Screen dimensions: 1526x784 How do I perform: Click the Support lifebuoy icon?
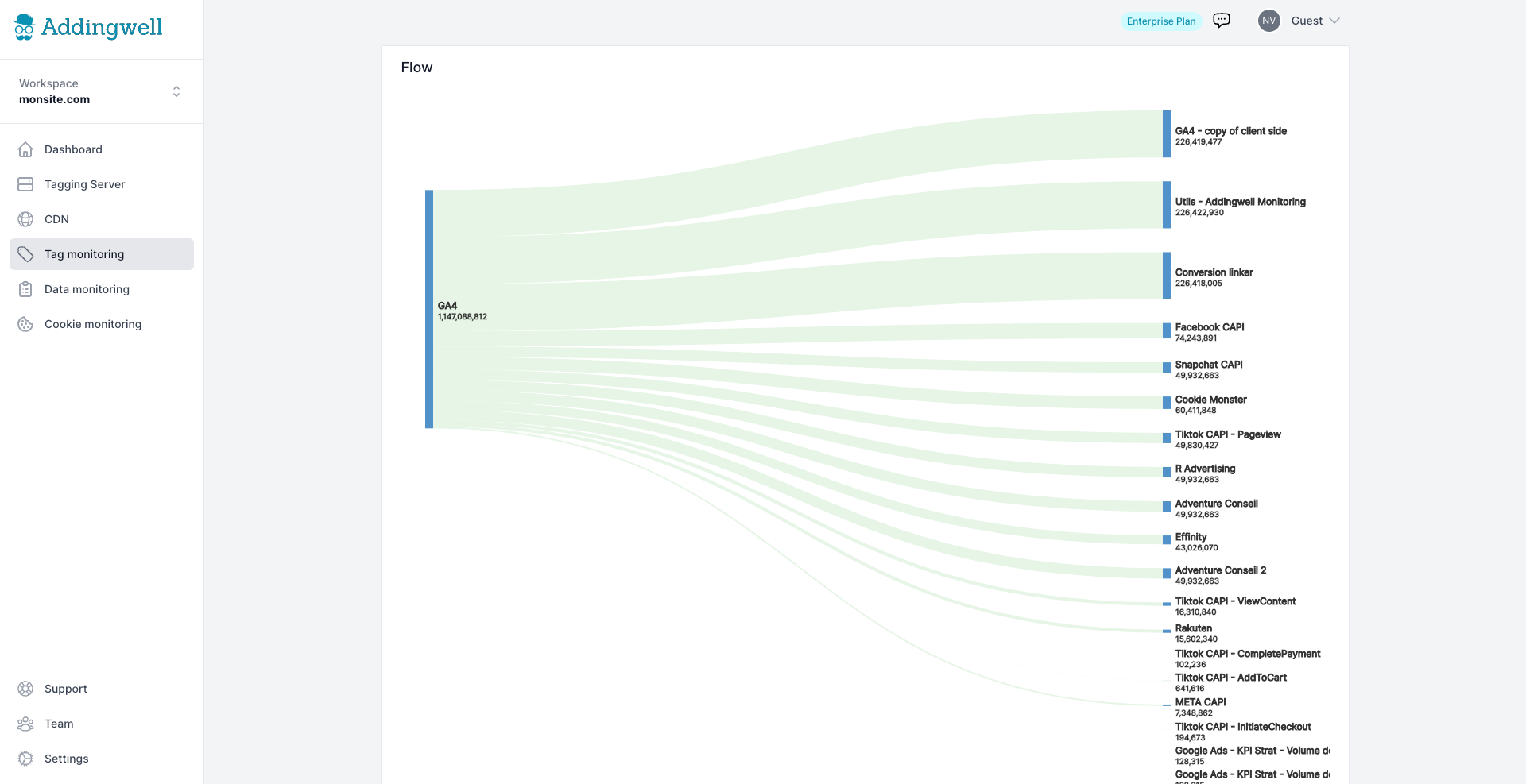(x=25, y=689)
